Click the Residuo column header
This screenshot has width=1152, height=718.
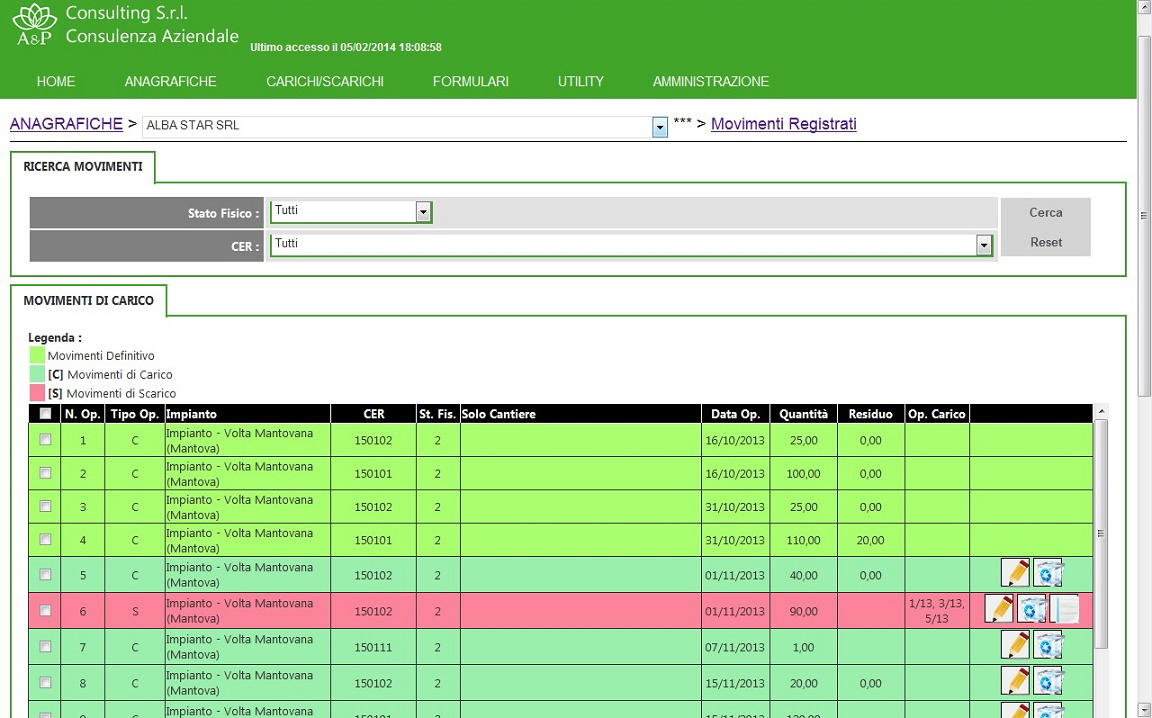pyautogui.click(x=871, y=414)
